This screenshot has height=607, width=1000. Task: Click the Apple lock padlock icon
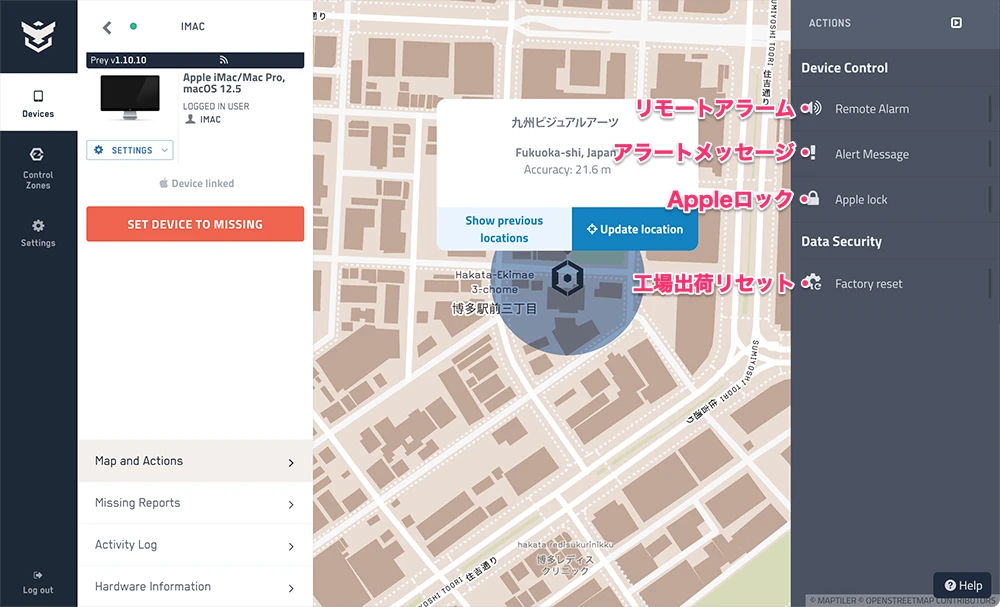(813, 198)
